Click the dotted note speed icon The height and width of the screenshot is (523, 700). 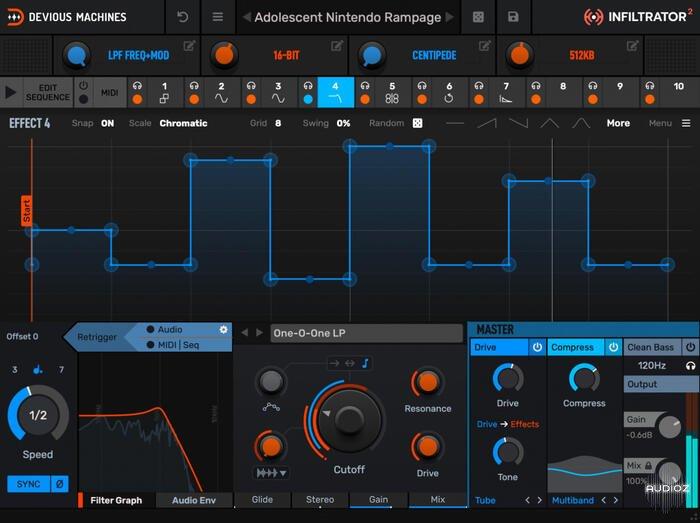(x=38, y=369)
